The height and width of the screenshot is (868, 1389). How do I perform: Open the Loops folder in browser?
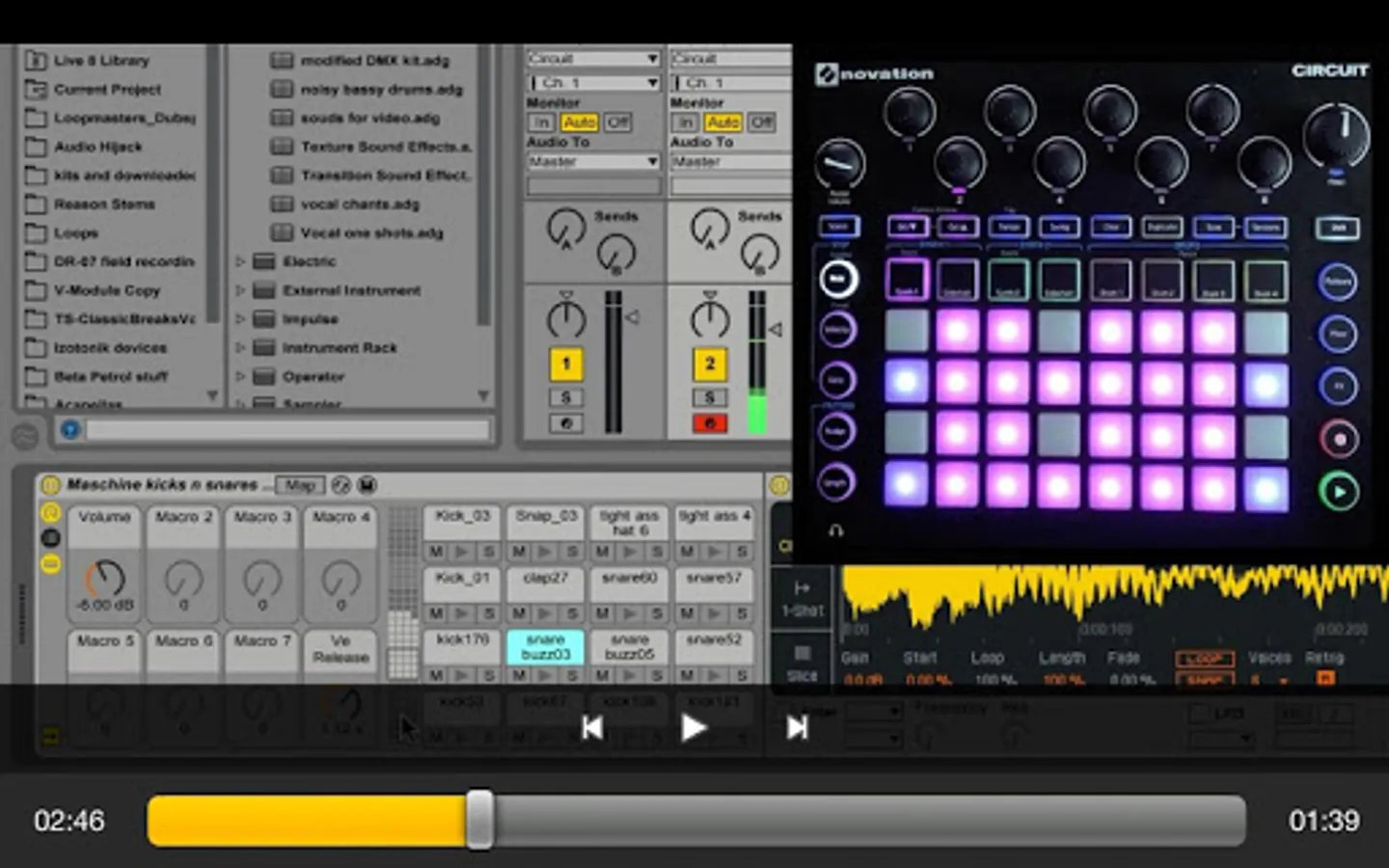pos(75,233)
